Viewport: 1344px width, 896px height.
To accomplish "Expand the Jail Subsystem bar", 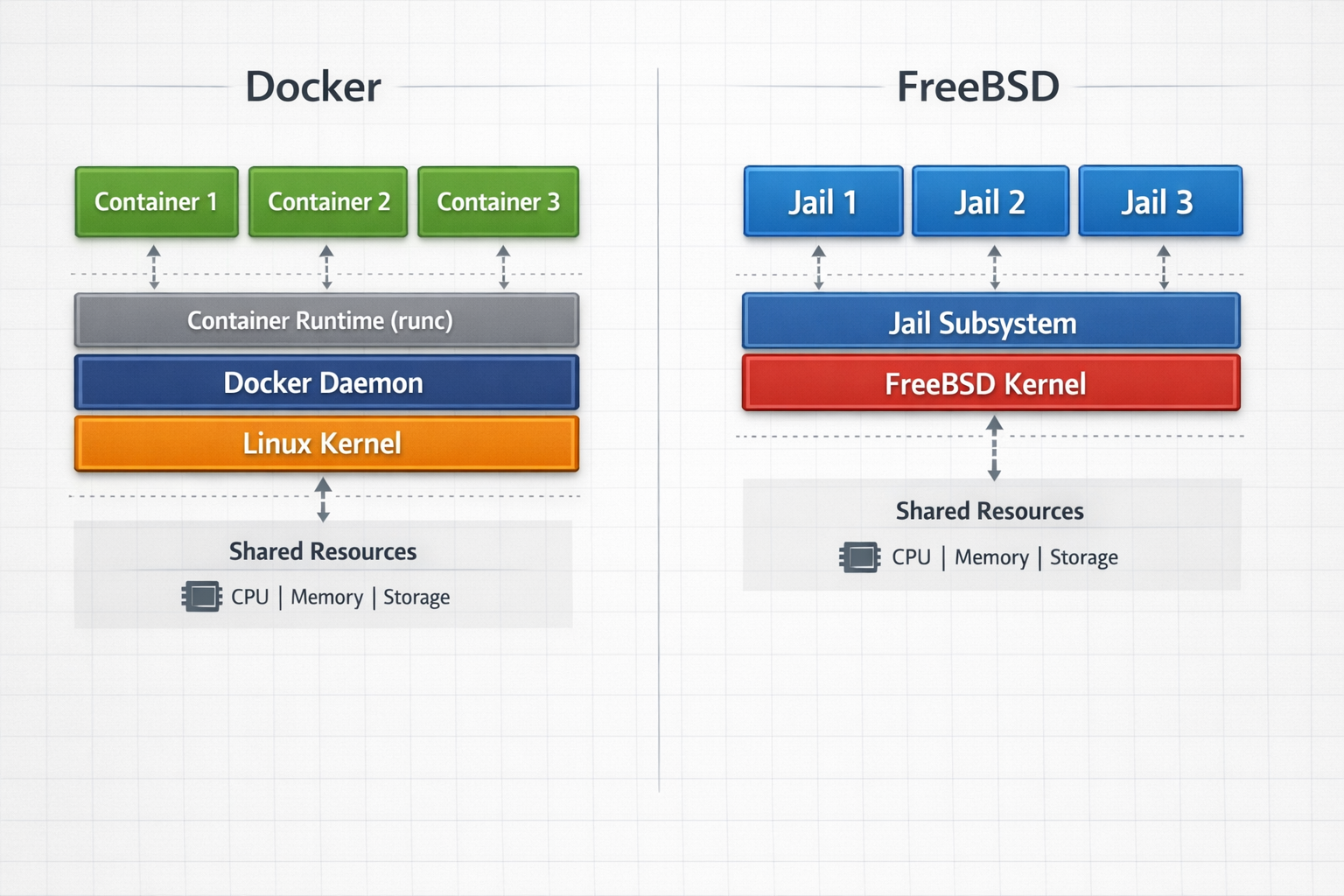I will 990,322.
